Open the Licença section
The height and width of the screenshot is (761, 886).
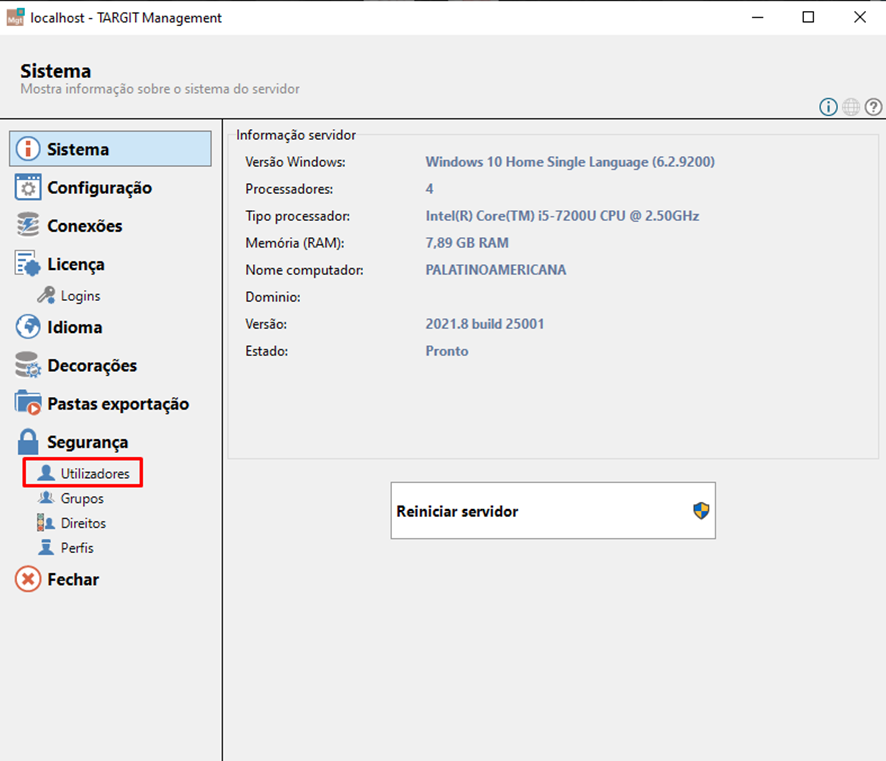(76, 264)
